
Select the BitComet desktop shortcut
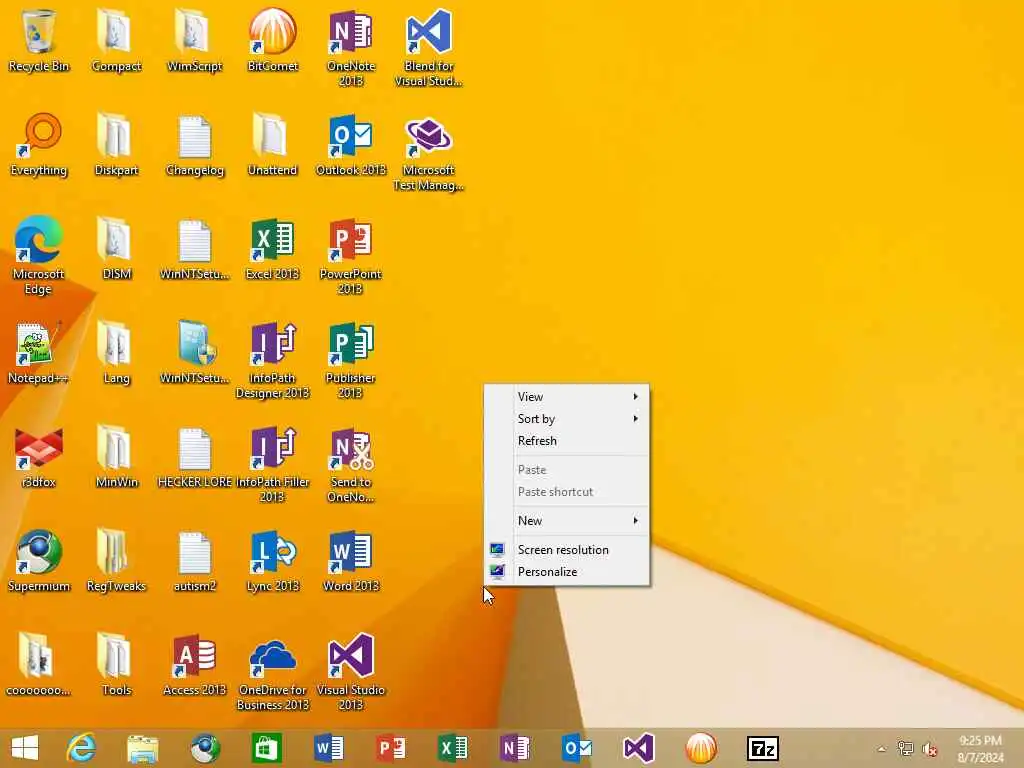pos(272,40)
